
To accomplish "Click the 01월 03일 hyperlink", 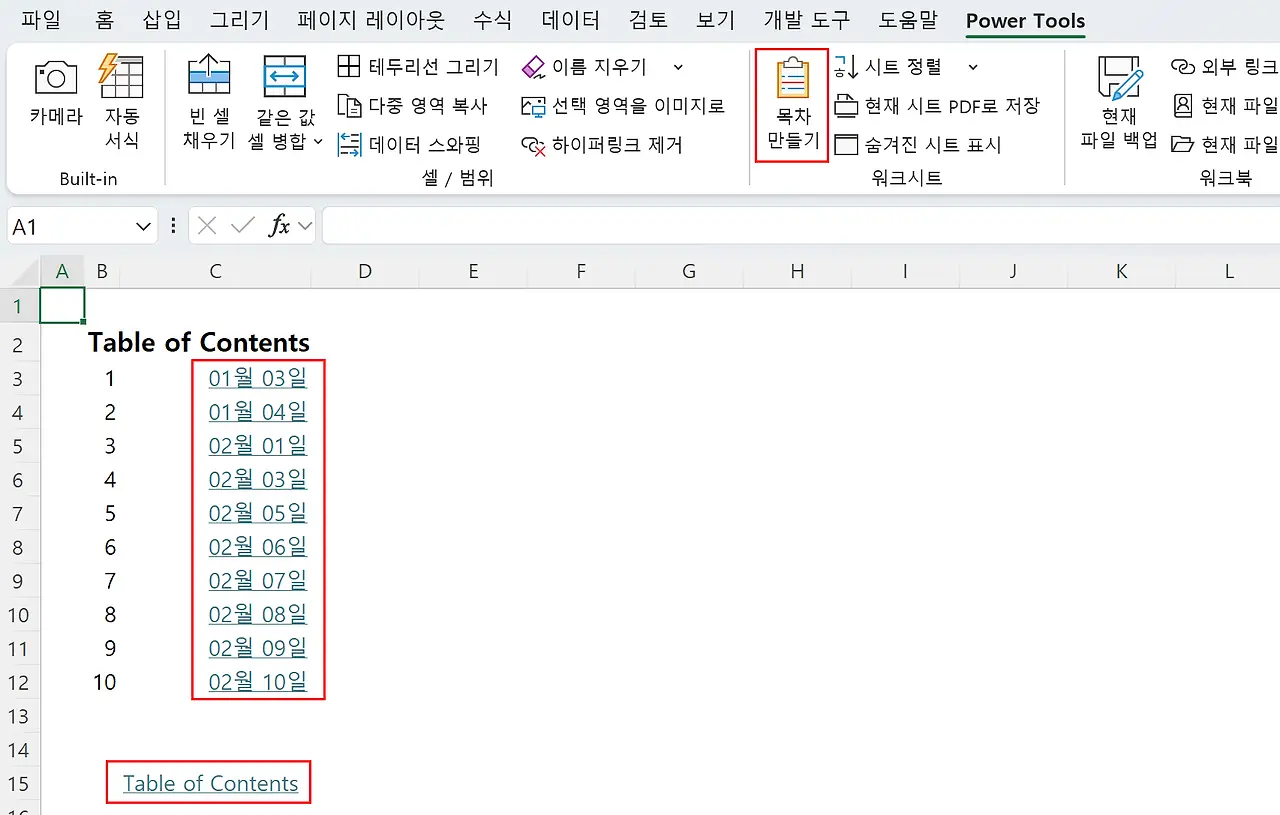I will (257, 378).
